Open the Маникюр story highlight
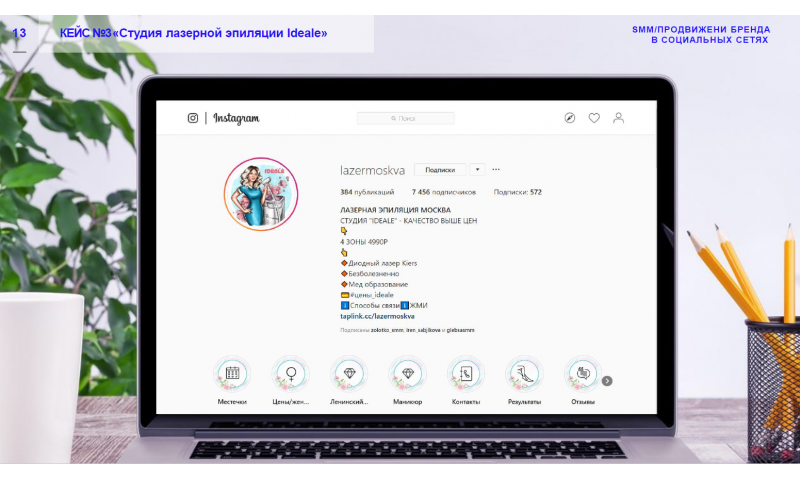The width and height of the screenshot is (800, 480). click(407, 373)
